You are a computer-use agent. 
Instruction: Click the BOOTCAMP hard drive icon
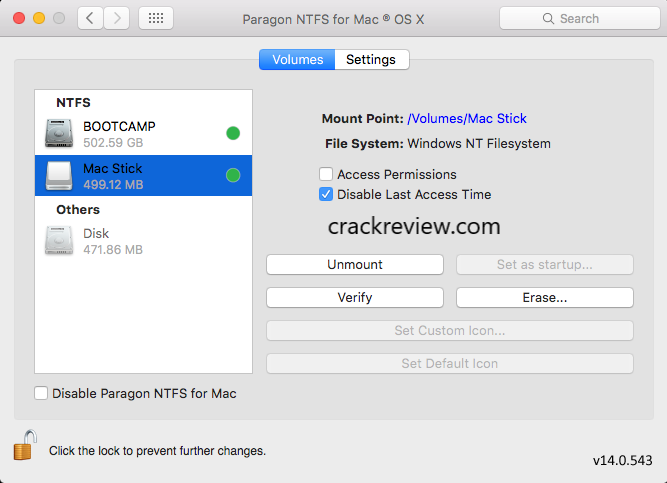59,134
